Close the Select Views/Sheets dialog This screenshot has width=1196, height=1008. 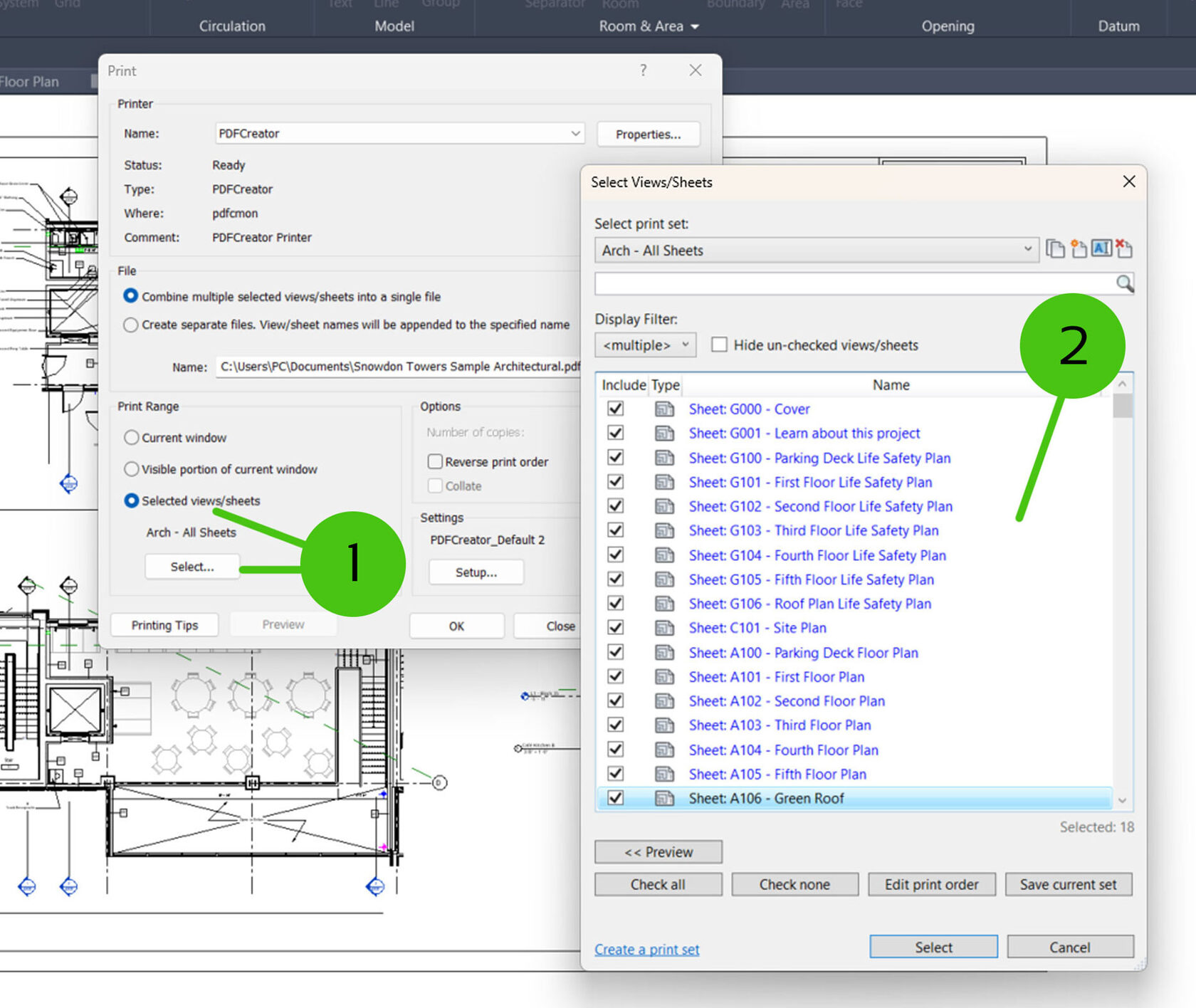1129,182
